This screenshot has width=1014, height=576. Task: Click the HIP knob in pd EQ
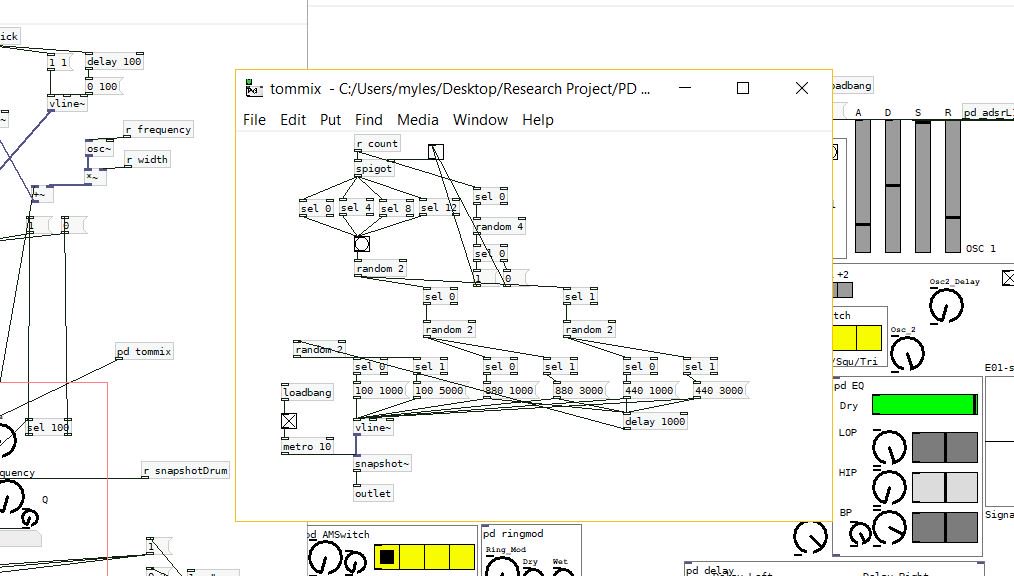pos(889,487)
